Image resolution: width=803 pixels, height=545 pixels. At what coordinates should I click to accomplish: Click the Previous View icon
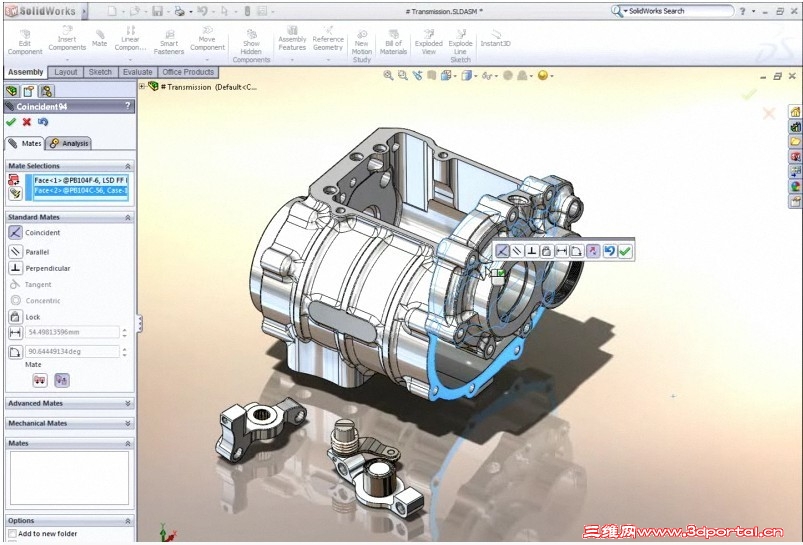(x=417, y=76)
